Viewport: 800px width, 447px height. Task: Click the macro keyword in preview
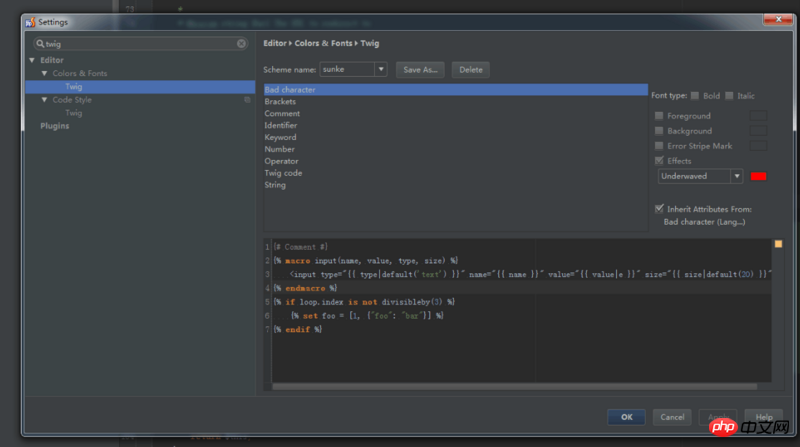pos(297,261)
